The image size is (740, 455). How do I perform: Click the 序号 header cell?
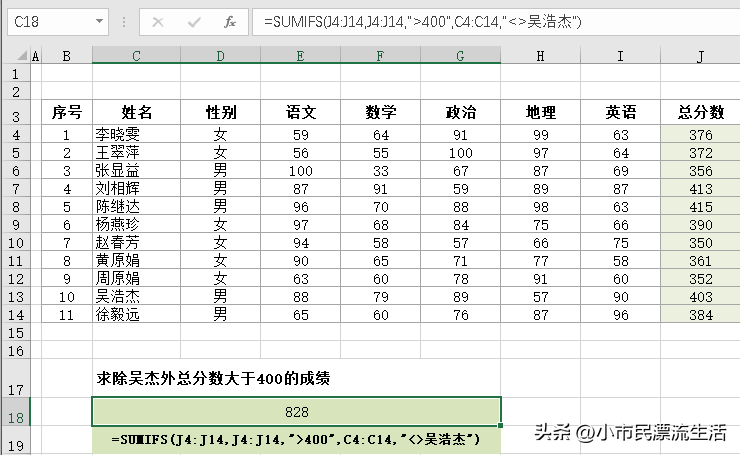coord(67,112)
